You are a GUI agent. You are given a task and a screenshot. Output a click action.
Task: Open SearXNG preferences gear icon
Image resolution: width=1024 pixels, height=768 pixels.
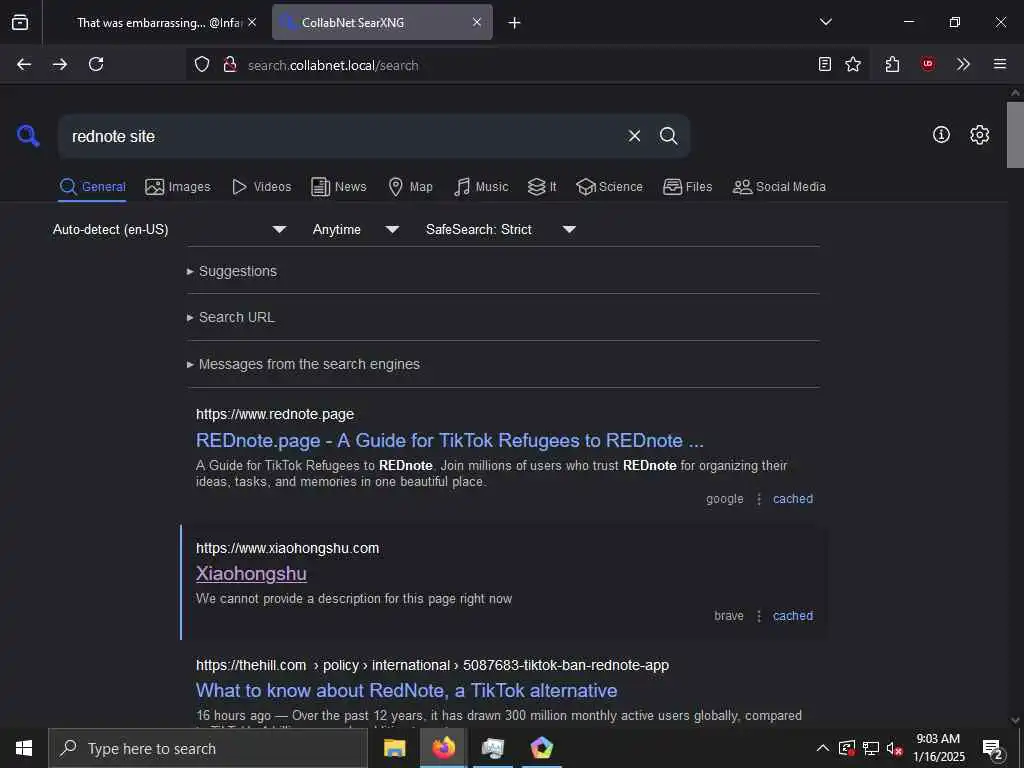coord(980,135)
